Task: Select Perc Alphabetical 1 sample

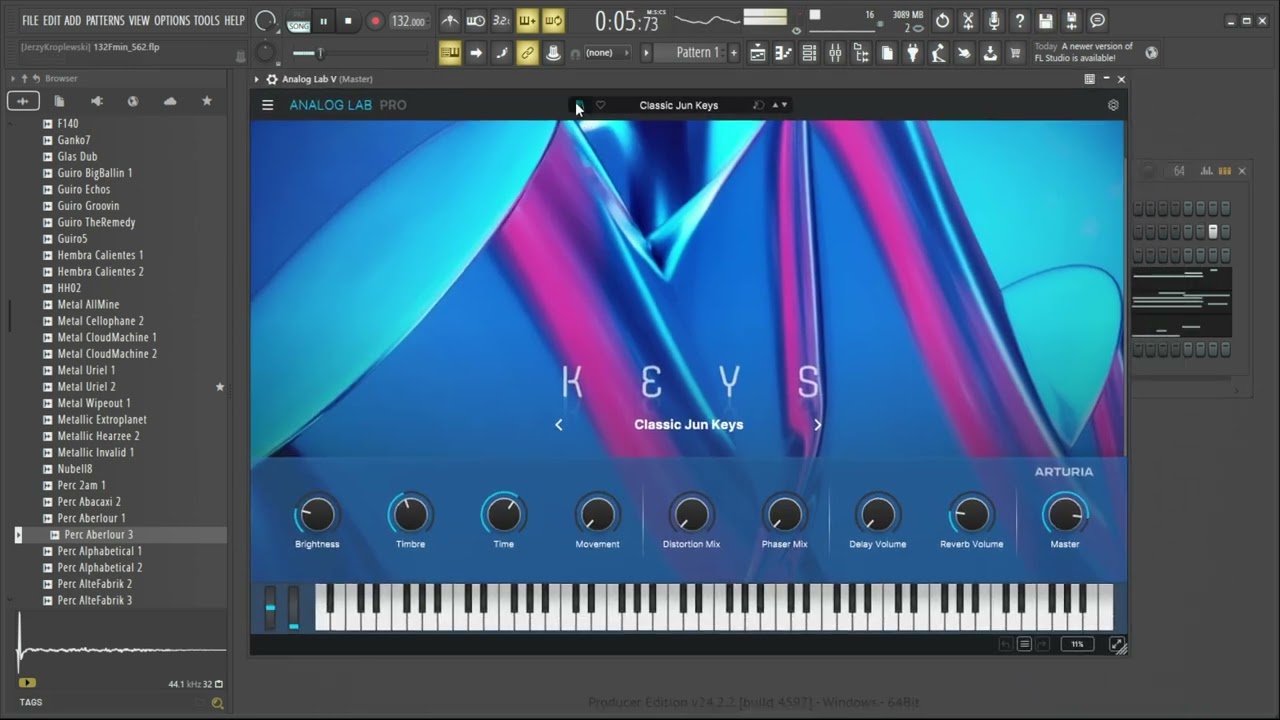Action: pos(99,551)
